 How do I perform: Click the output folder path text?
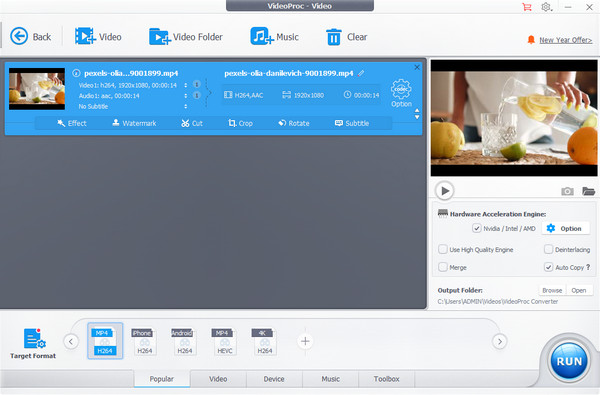click(498, 302)
